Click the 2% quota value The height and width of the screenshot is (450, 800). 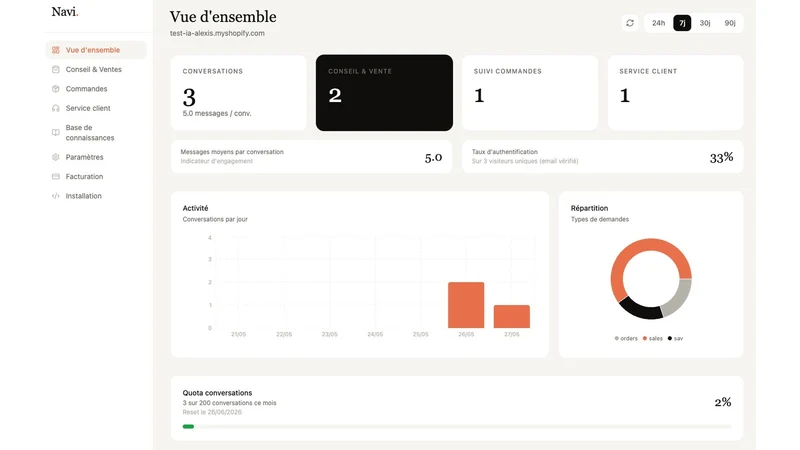pos(723,403)
